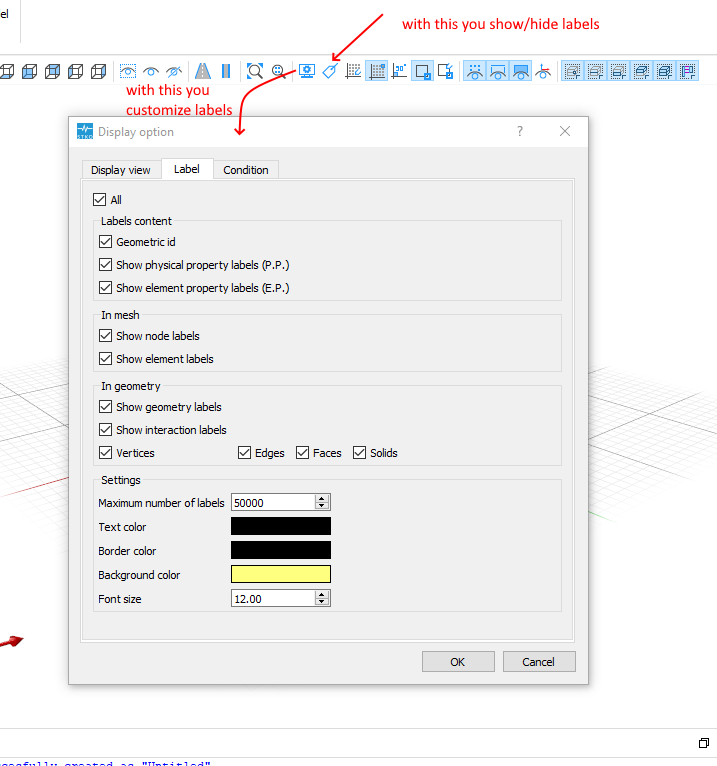Select cube view with front face highlighted
Image resolution: width=717 pixels, height=766 pixels.
[x=29, y=71]
